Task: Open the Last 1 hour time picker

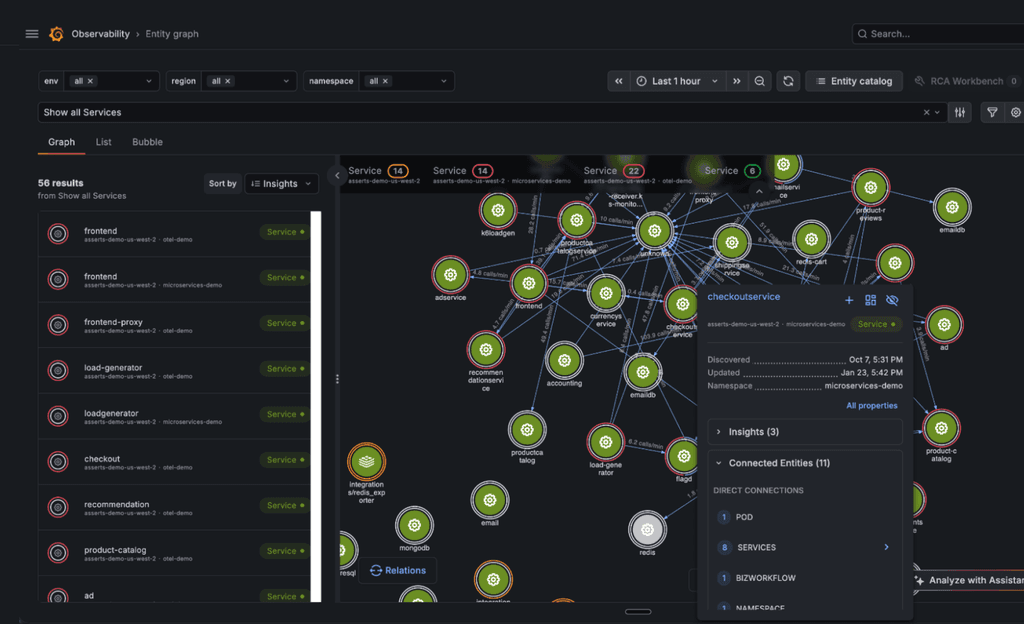Action: pos(677,81)
